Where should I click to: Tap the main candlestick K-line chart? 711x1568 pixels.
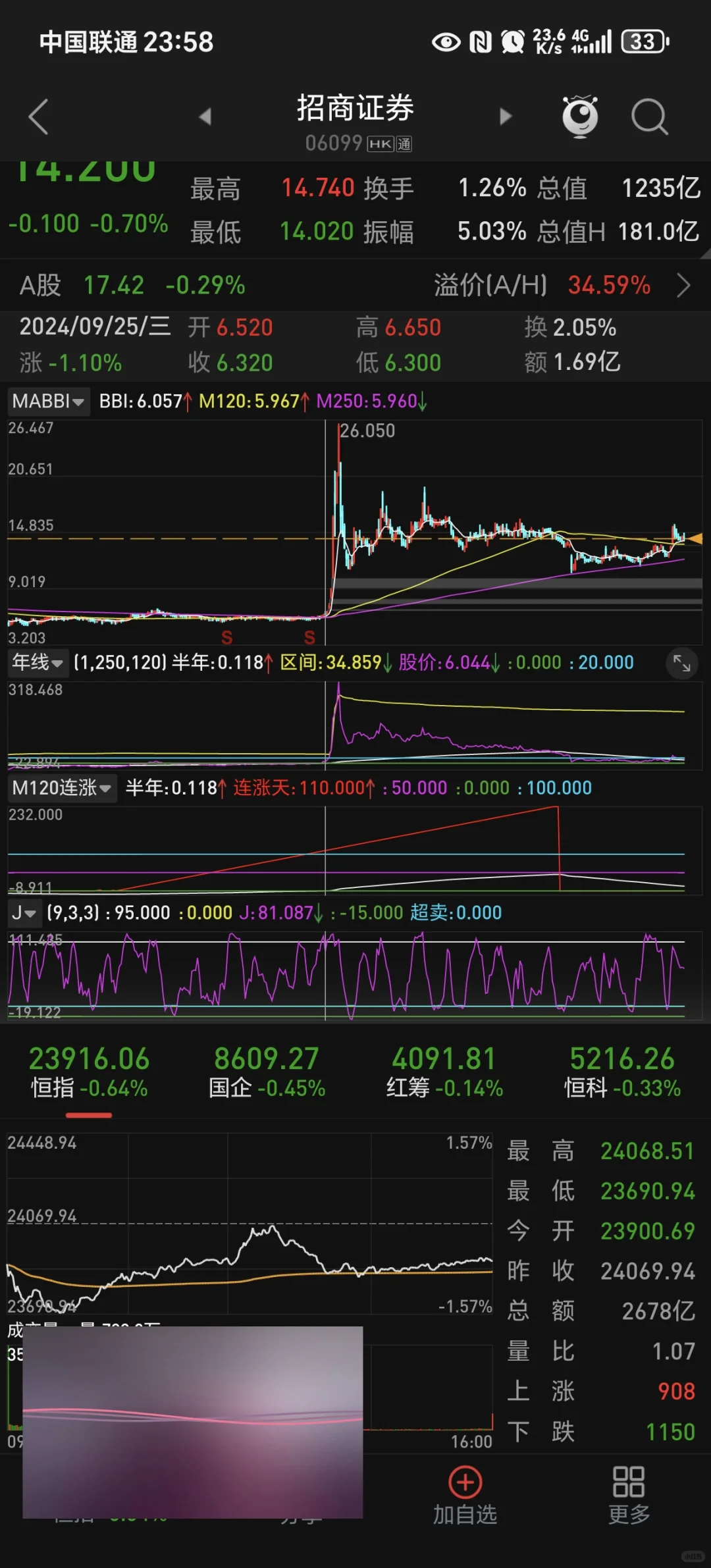click(x=355, y=532)
